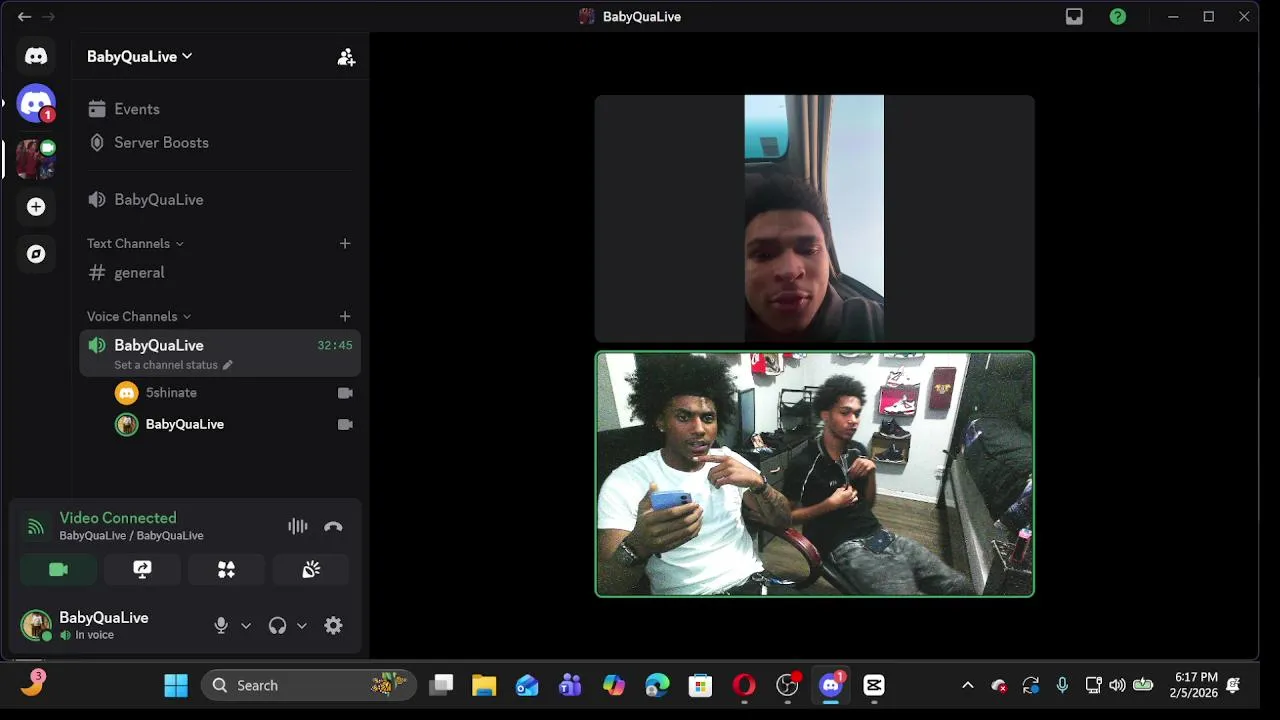Open the Discord server icon with 1 notification
The image size is (1280, 720).
[36, 104]
